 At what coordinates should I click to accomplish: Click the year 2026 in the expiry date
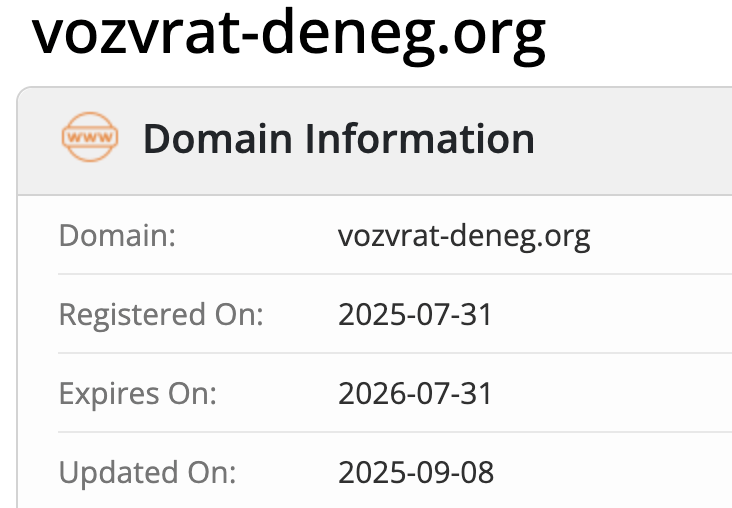367,393
